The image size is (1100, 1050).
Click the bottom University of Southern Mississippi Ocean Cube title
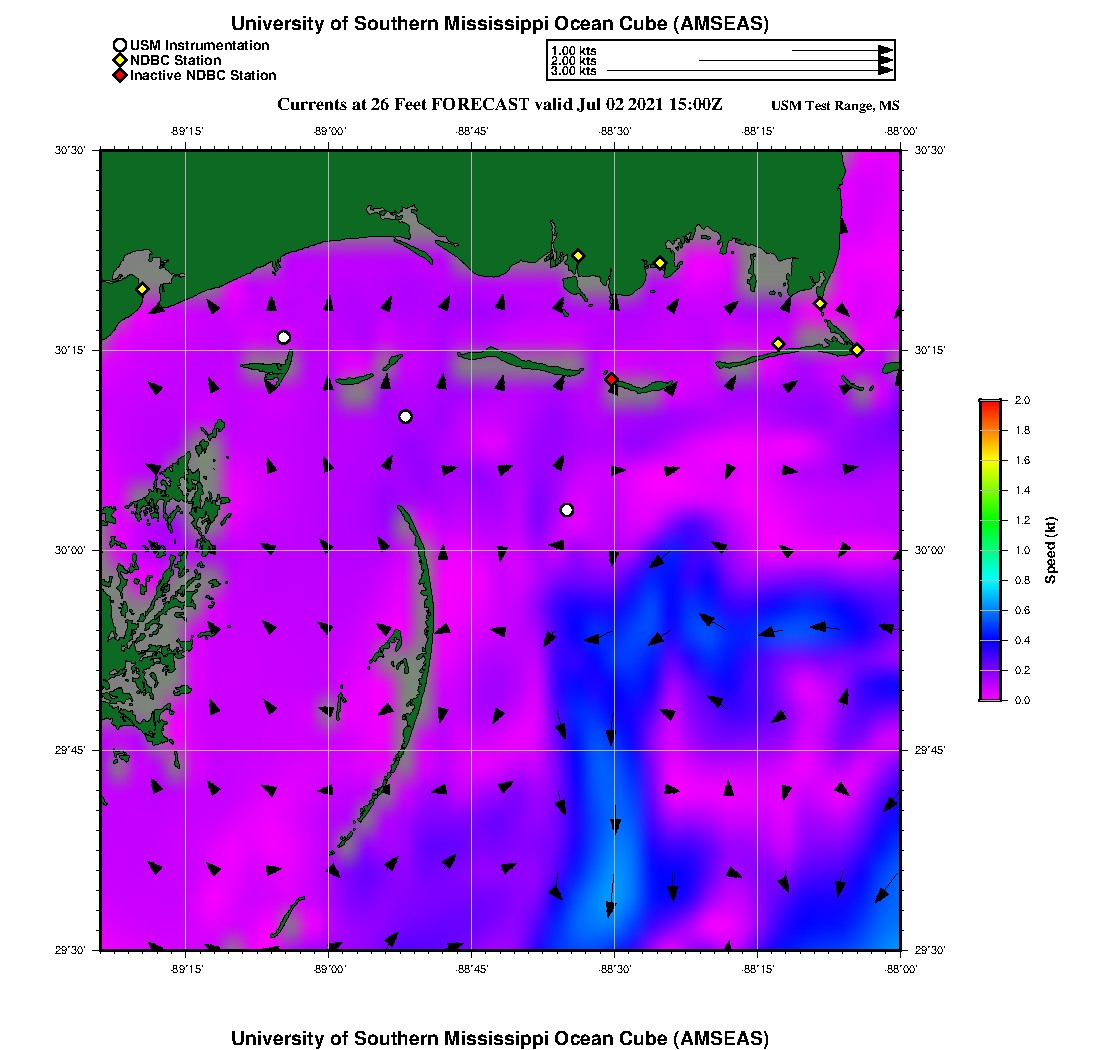[500, 1038]
